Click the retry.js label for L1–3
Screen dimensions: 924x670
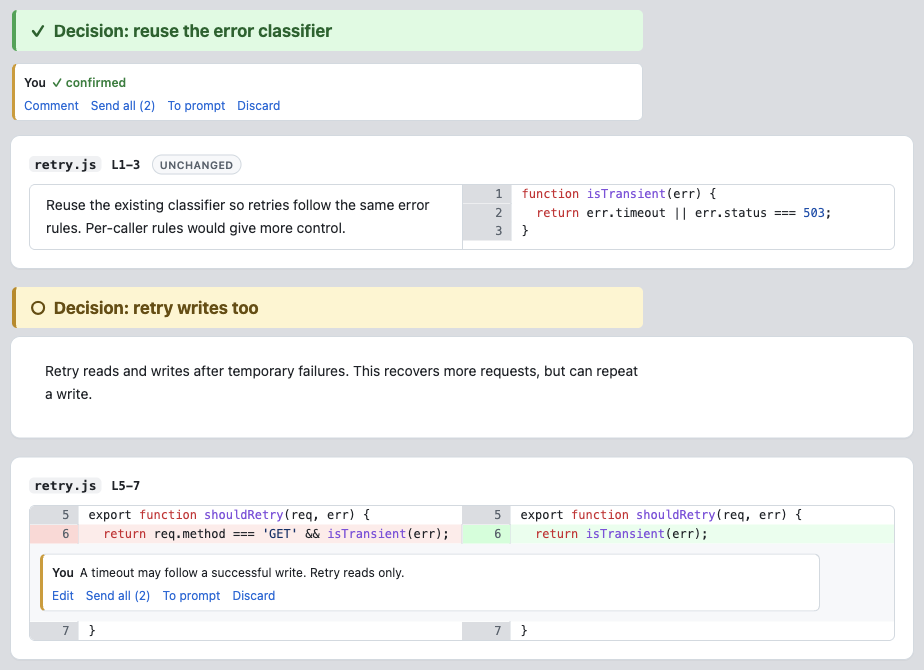pyautogui.click(x=65, y=164)
